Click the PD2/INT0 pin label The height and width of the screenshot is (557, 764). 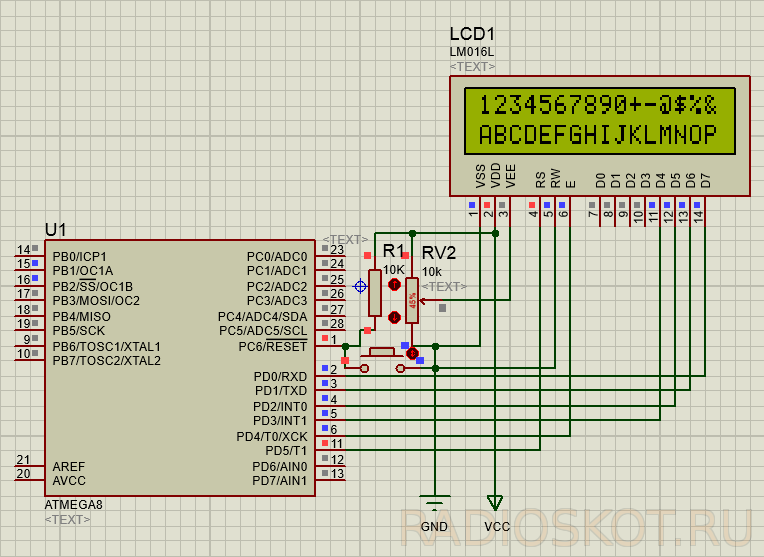pyautogui.click(x=280, y=406)
